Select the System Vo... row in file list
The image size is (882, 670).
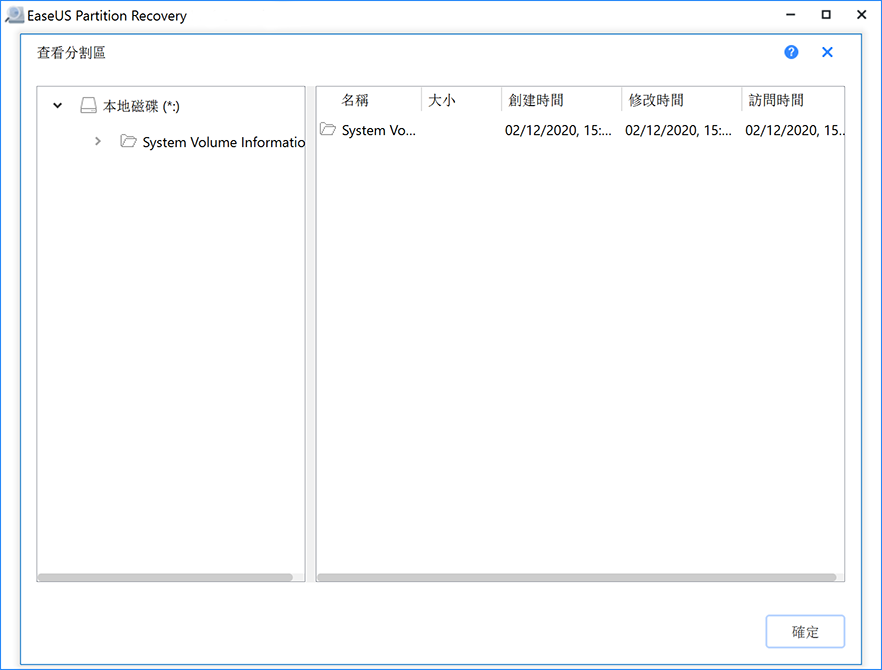(378, 130)
